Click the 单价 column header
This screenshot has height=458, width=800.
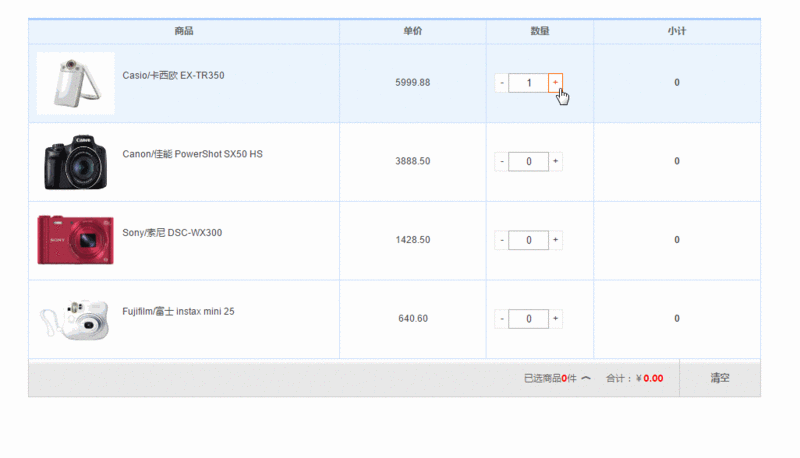point(413,31)
